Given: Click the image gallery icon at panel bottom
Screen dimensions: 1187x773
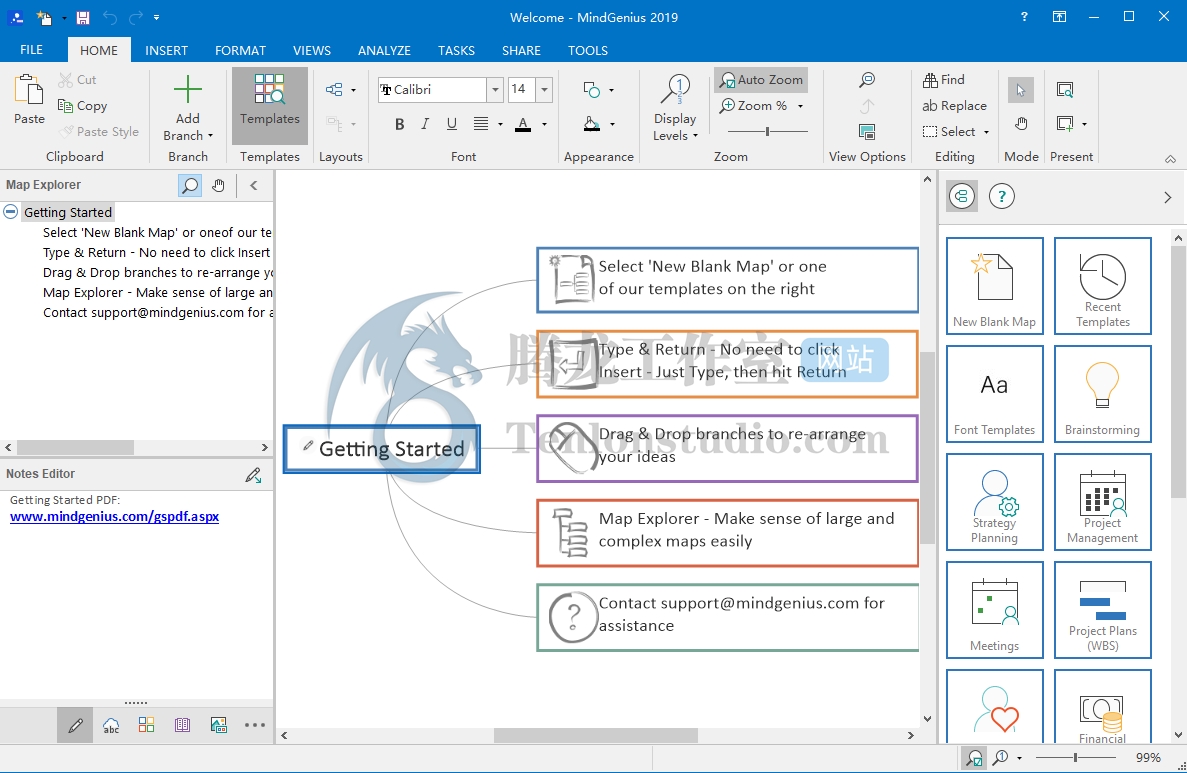Looking at the screenshot, I should pos(219,725).
